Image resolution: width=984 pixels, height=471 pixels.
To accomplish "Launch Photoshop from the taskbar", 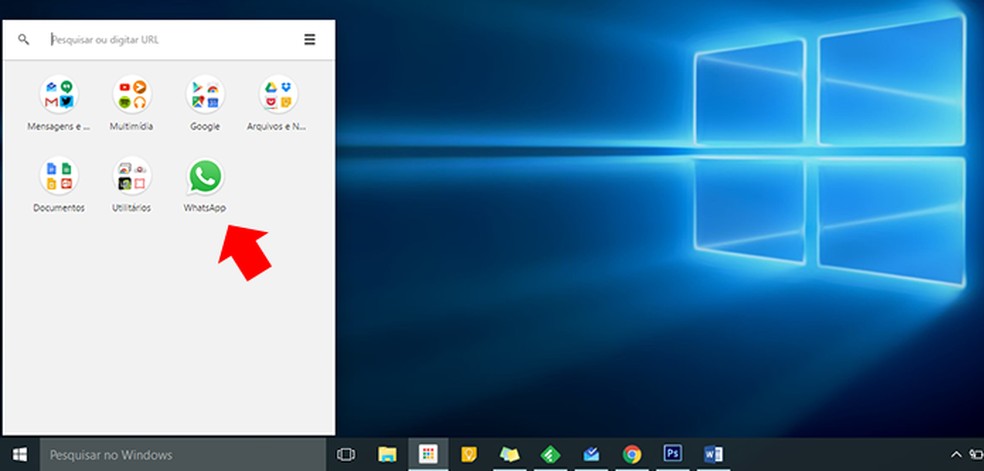I will click(673, 454).
